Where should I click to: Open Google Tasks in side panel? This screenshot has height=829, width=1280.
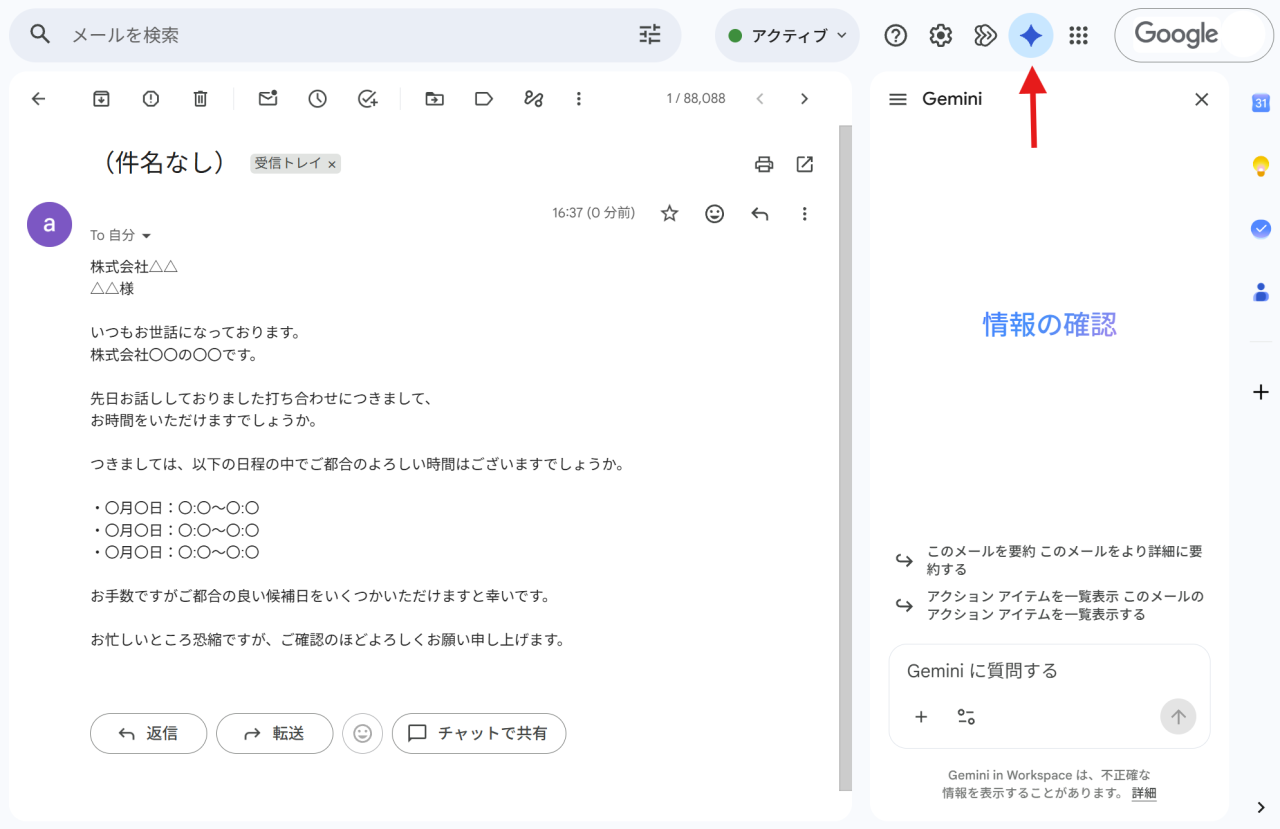(1261, 229)
